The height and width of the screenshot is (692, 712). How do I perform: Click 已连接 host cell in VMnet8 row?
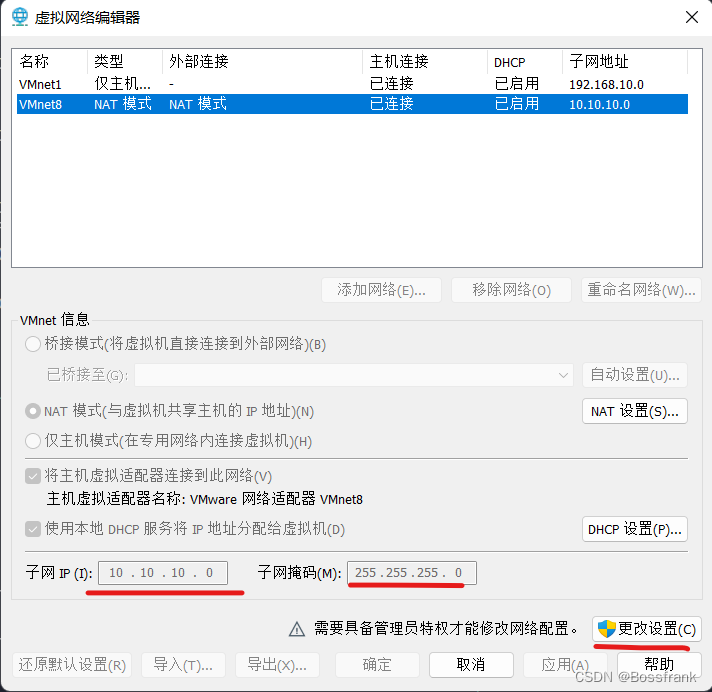391,104
